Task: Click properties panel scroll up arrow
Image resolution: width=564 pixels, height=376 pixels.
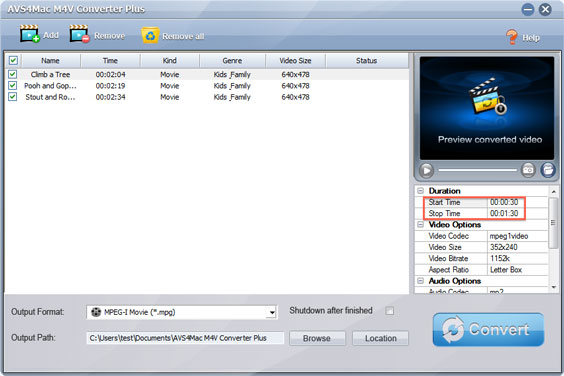Action: click(554, 191)
